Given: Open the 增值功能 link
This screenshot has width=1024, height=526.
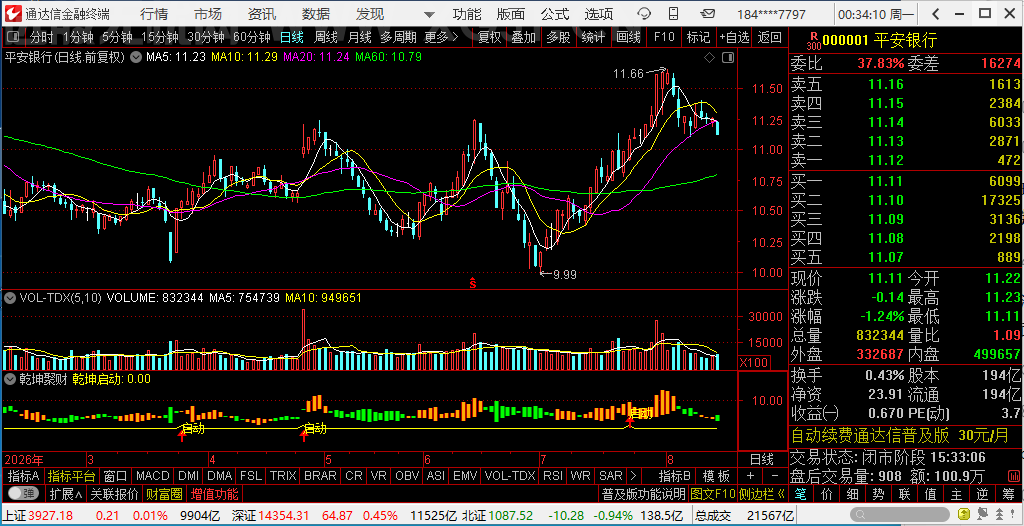Looking at the screenshot, I should click(x=214, y=493).
